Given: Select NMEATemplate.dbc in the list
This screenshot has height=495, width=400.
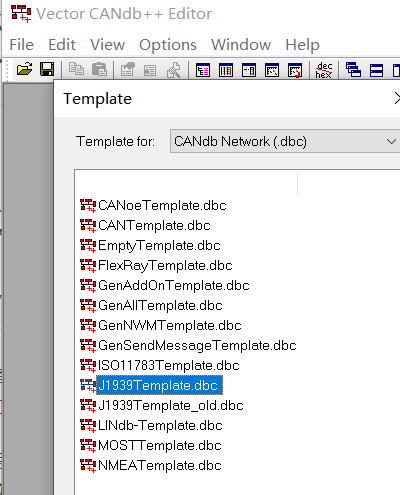Looking at the screenshot, I should [x=160, y=465].
